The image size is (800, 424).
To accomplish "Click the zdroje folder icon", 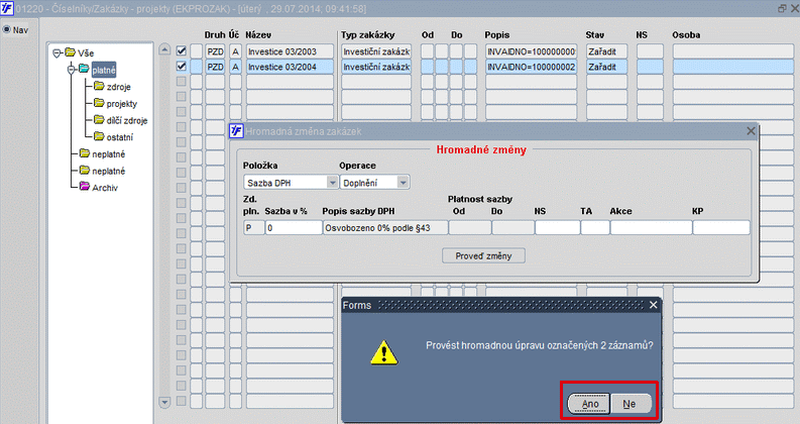I will 99,86.
